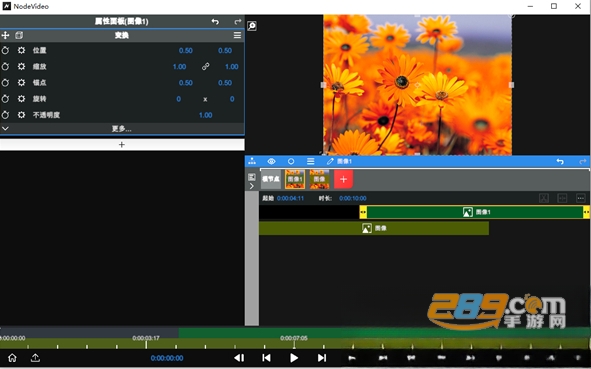The height and width of the screenshot is (369, 591).
Task: Click the magnifier zoom icon in preview
Action: (252, 26)
